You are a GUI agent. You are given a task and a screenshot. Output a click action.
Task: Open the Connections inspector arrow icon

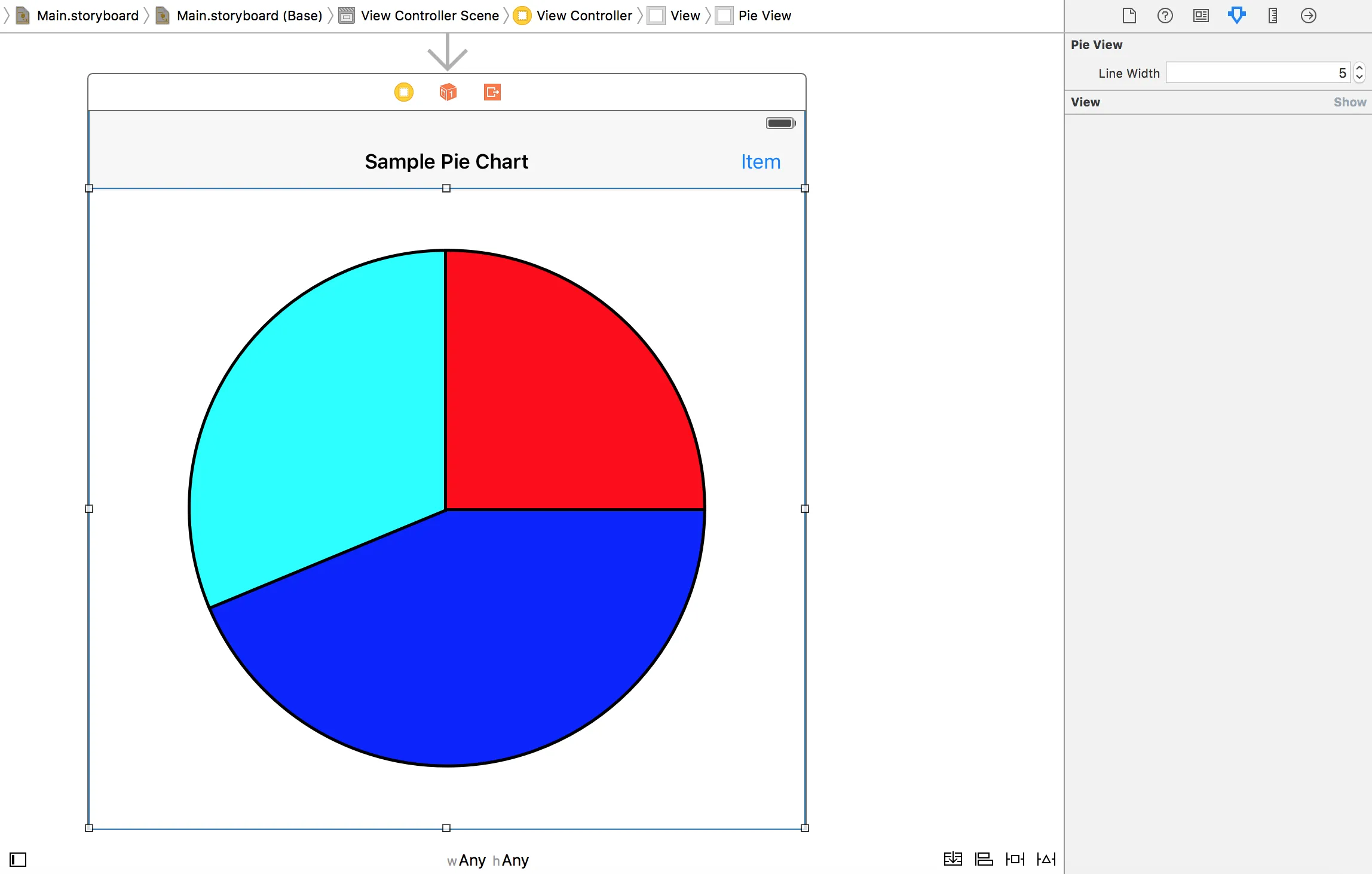[1308, 16]
